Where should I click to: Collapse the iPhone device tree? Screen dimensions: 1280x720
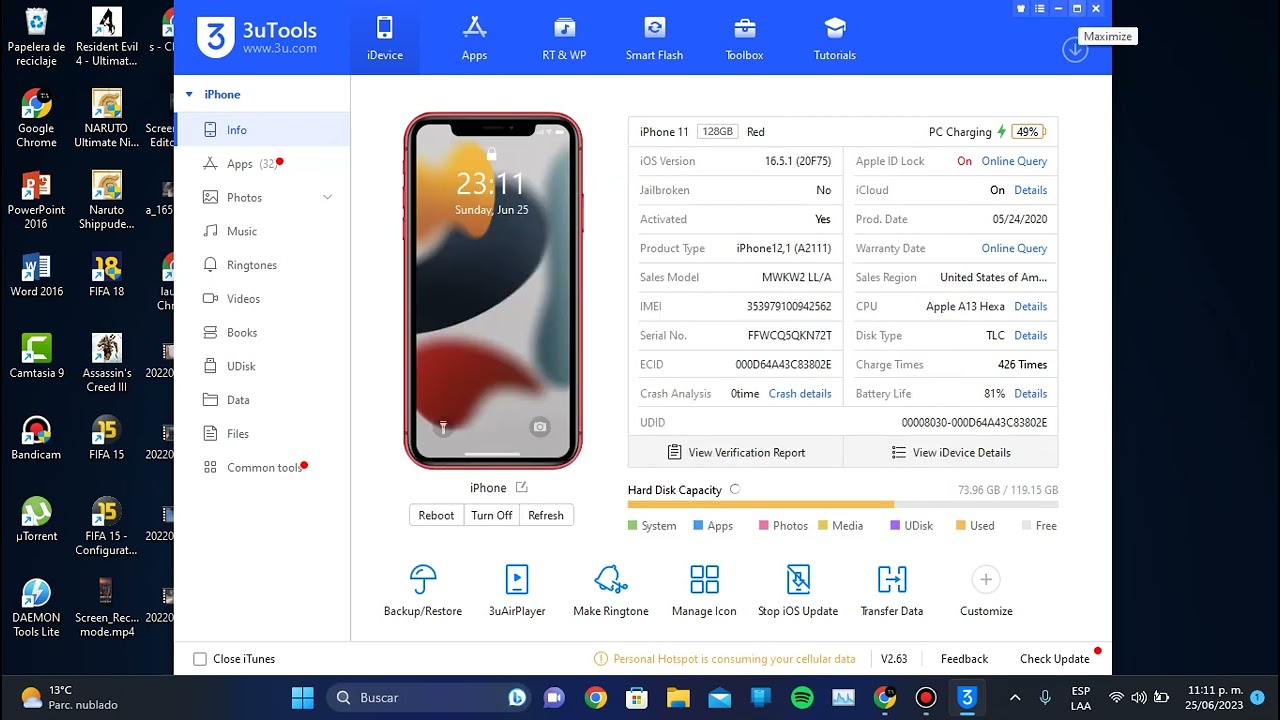[189, 95]
